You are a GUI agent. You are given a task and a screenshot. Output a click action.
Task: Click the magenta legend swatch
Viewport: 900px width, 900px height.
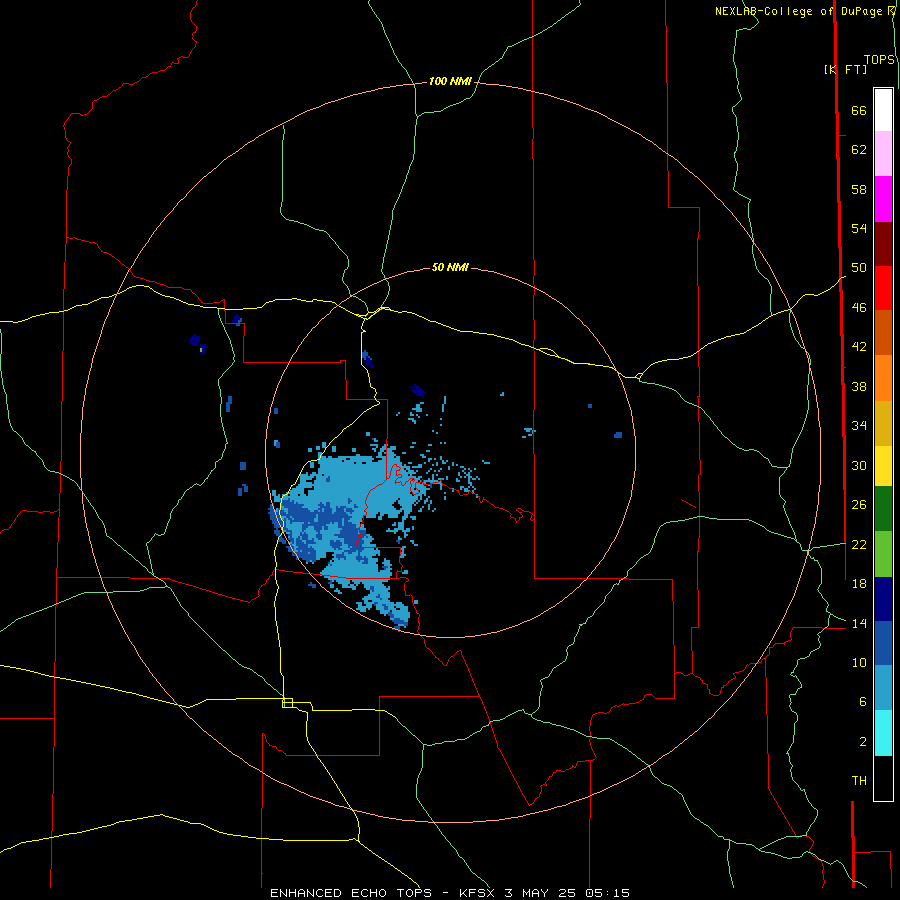point(883,199)
